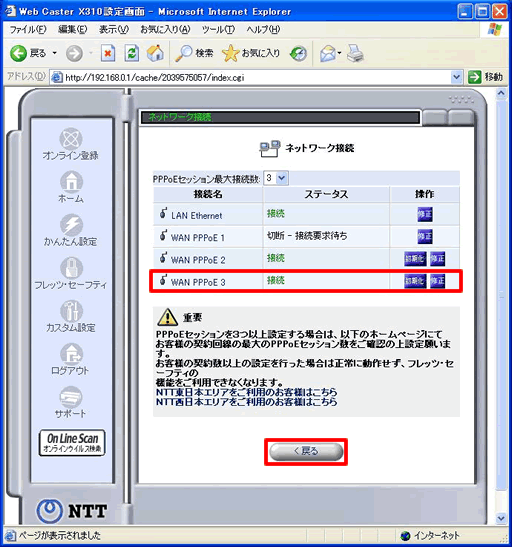The width and height of the screenshot is (512, 548).
Task: Open the 編集(E) menu
Action: (x=72, y=30)
